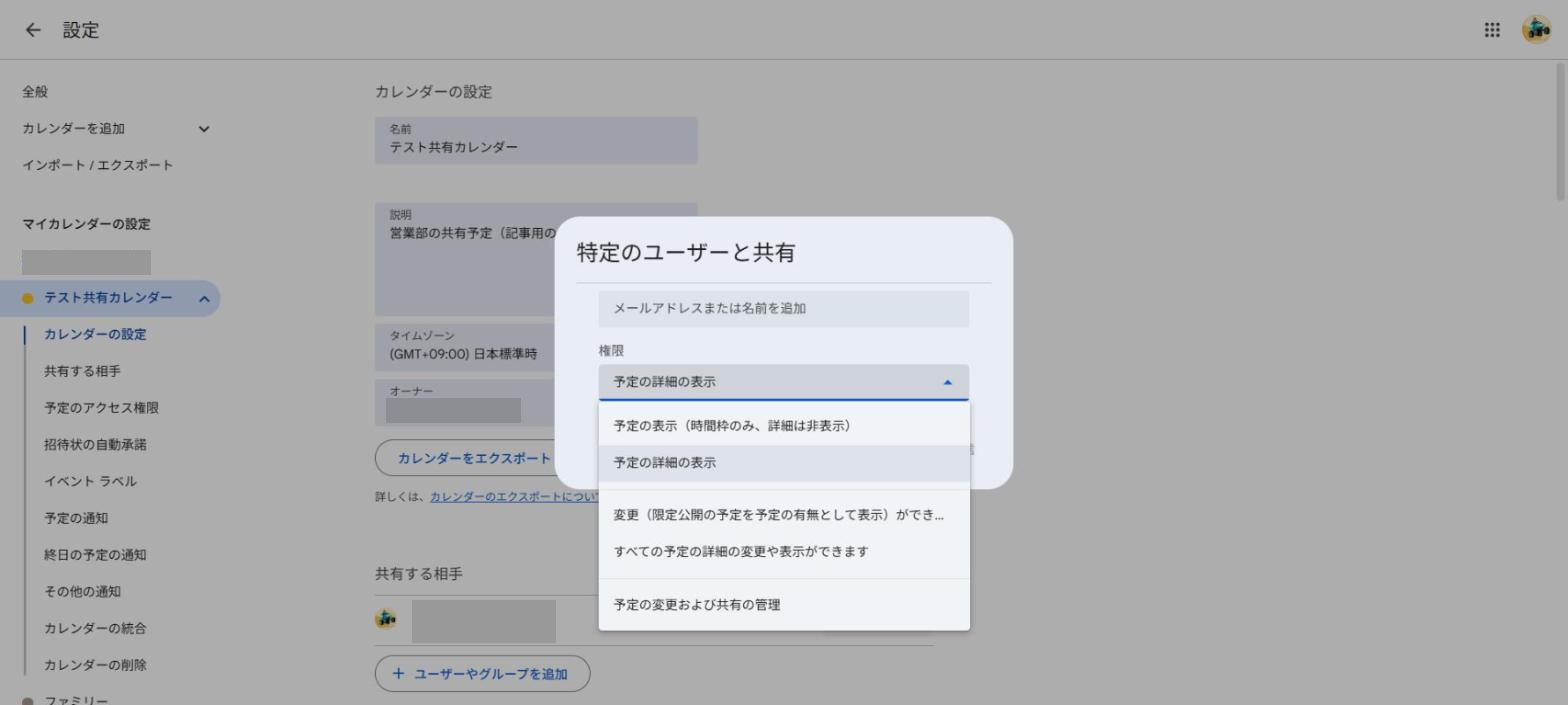Screen dimensions: 1568x705
Task: Jump to イベント ラベル
Action: [90, 482]
